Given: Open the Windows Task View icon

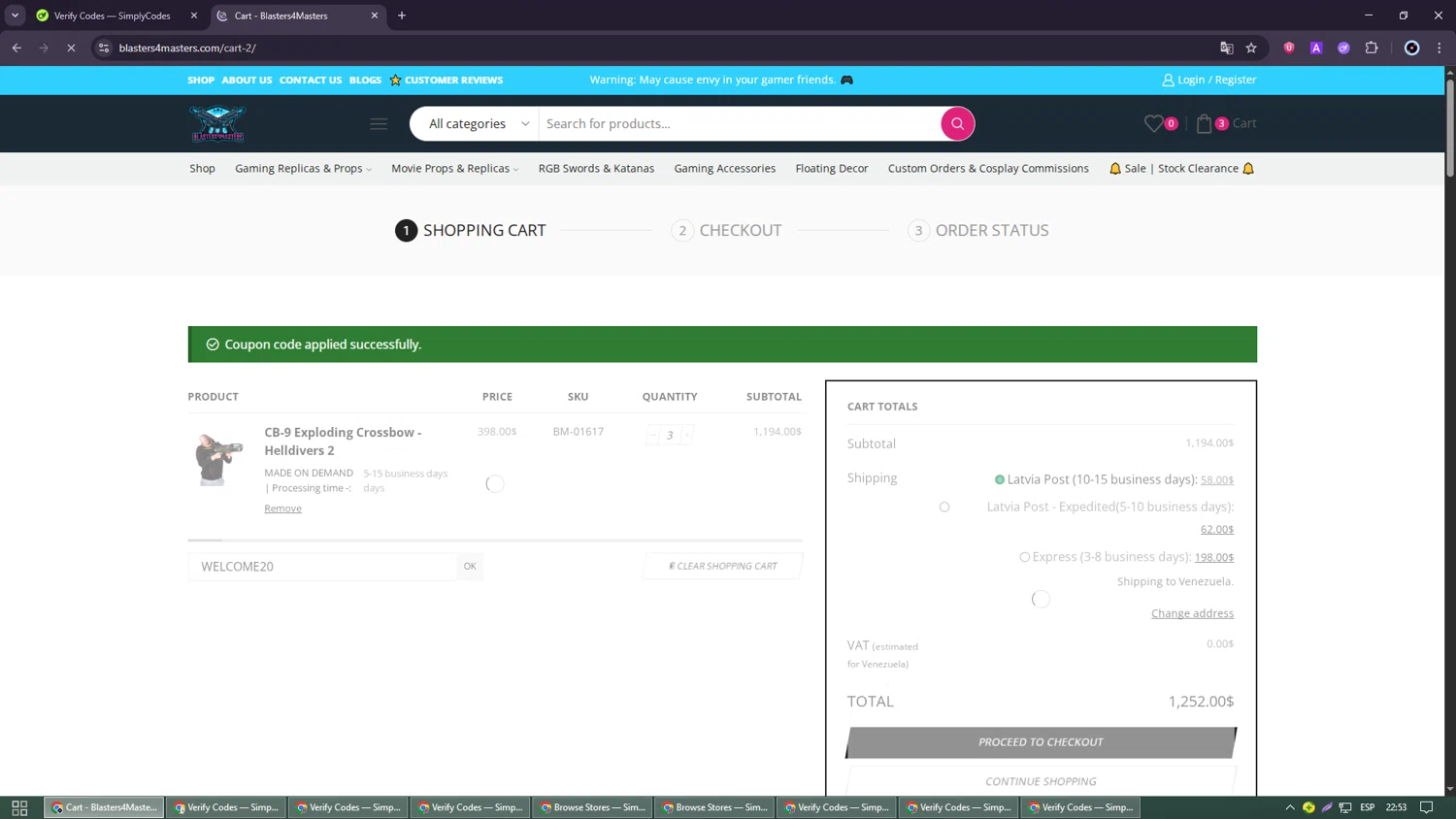Looking at the screenshot, I should [x=19, y=807].
